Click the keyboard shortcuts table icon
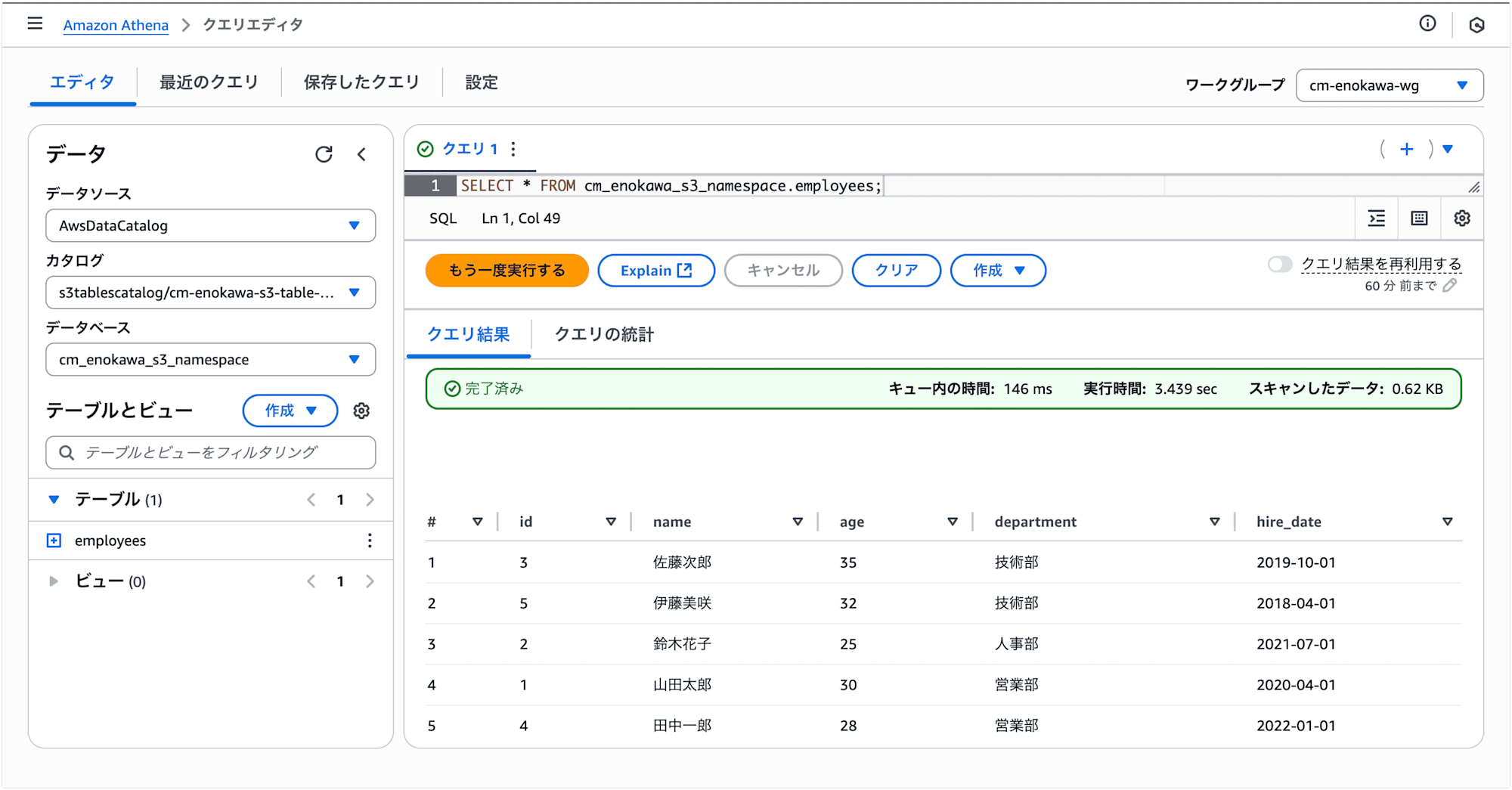 (x=1419, y=218)
